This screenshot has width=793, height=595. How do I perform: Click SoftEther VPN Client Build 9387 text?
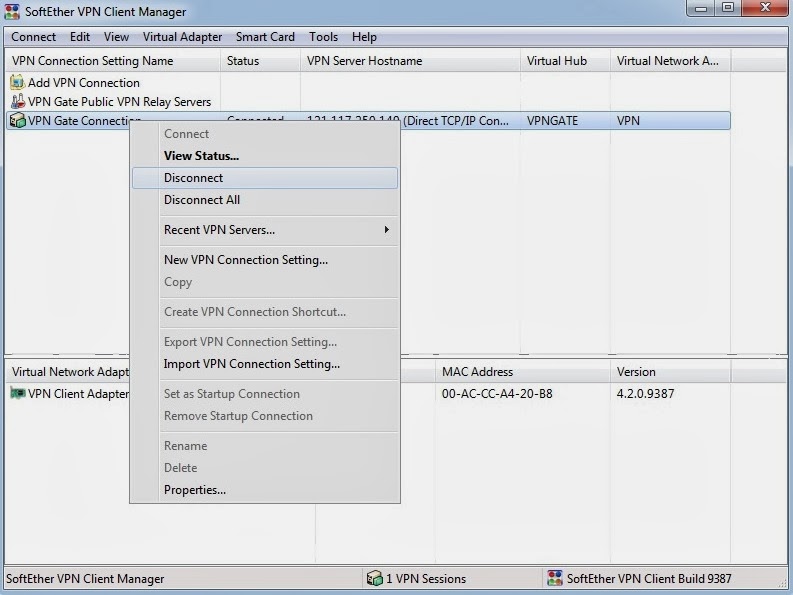pos(649,578)
